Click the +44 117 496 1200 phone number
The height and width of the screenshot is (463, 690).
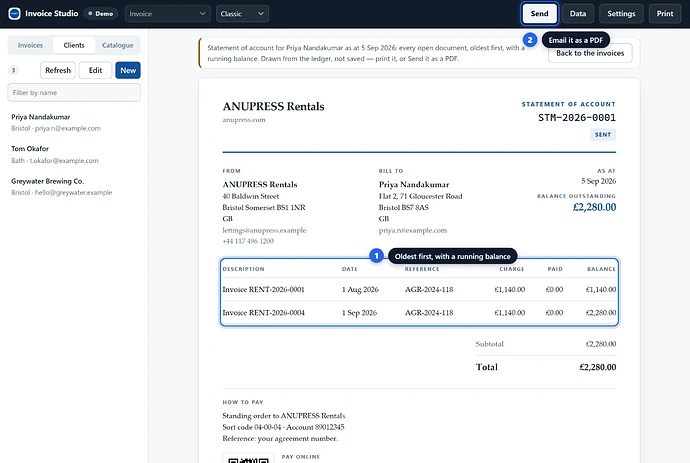[x=248, y=241]
